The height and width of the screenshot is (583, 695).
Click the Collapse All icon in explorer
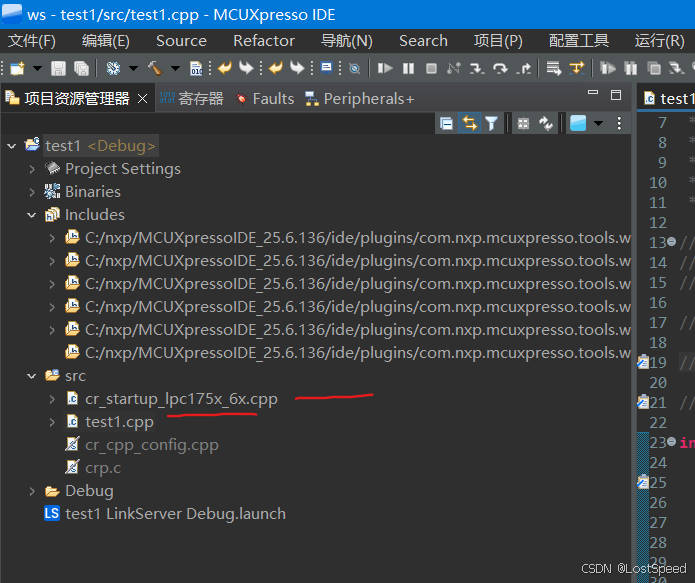(x=446, y=123)
